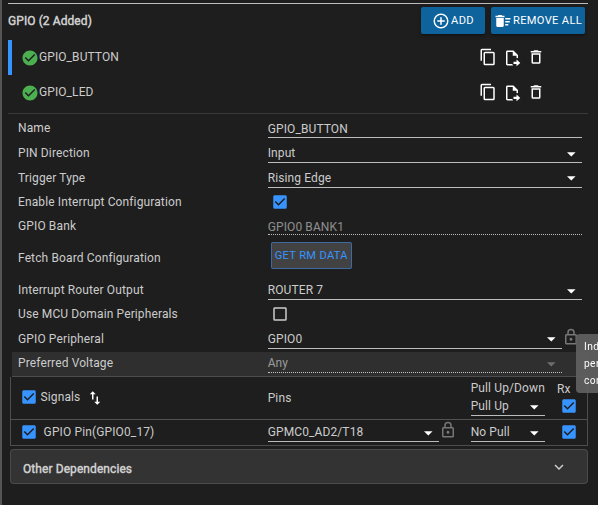Open the No Pull dropdown for GPIO0_17
Viewport: 598px width, 505px height.
tap(508, 432)
